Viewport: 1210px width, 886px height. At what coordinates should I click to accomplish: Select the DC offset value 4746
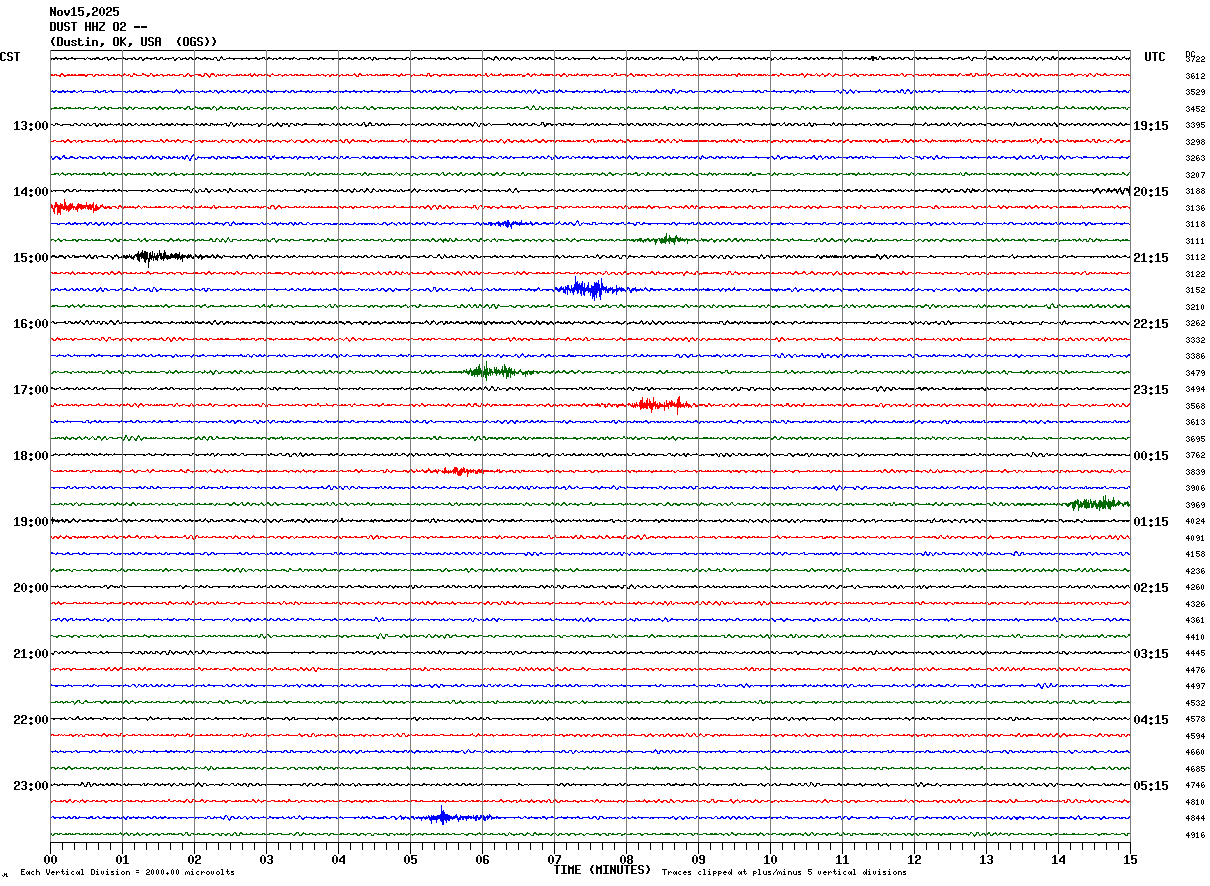[x=1195, y=786]
